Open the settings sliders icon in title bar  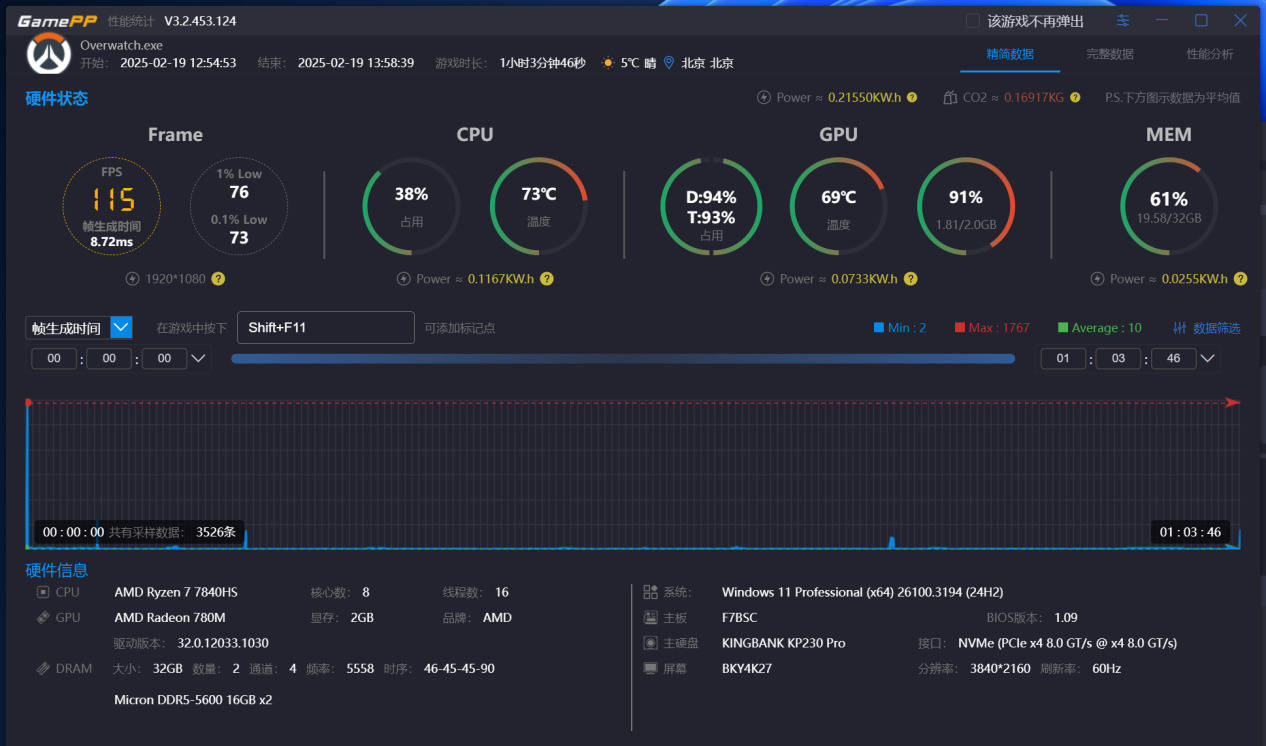pyautogui.click(x=1123, y=21)
